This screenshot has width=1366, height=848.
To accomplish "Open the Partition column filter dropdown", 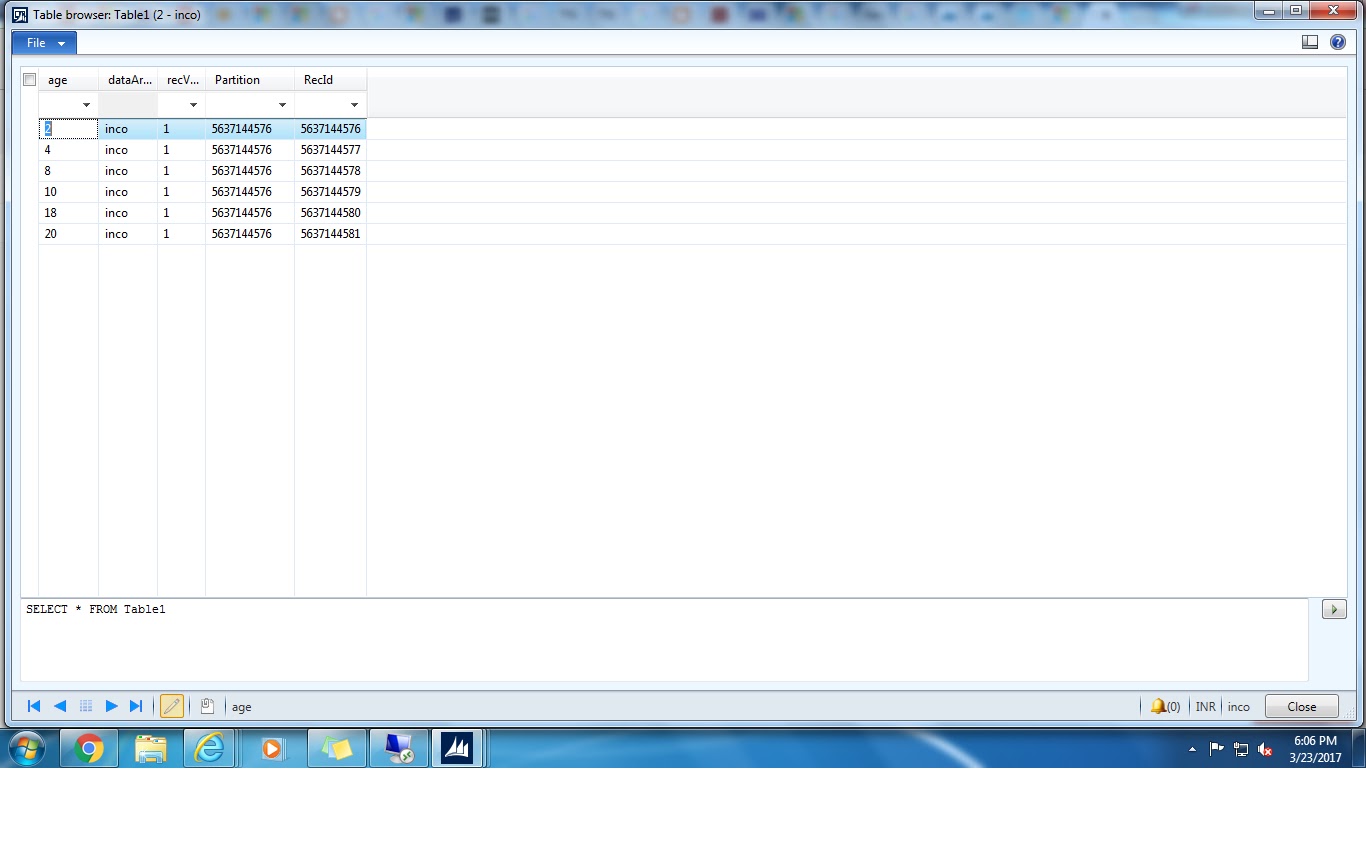I will (x=282, y=104).
